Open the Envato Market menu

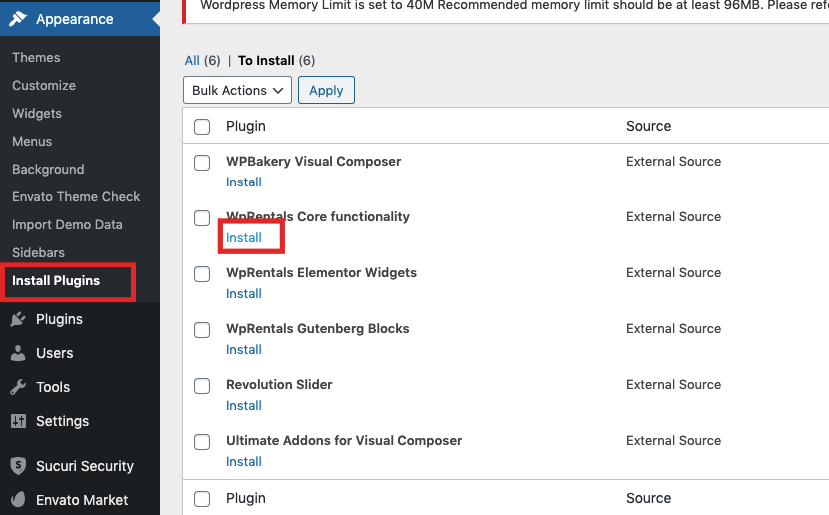[x=80, y=500]
